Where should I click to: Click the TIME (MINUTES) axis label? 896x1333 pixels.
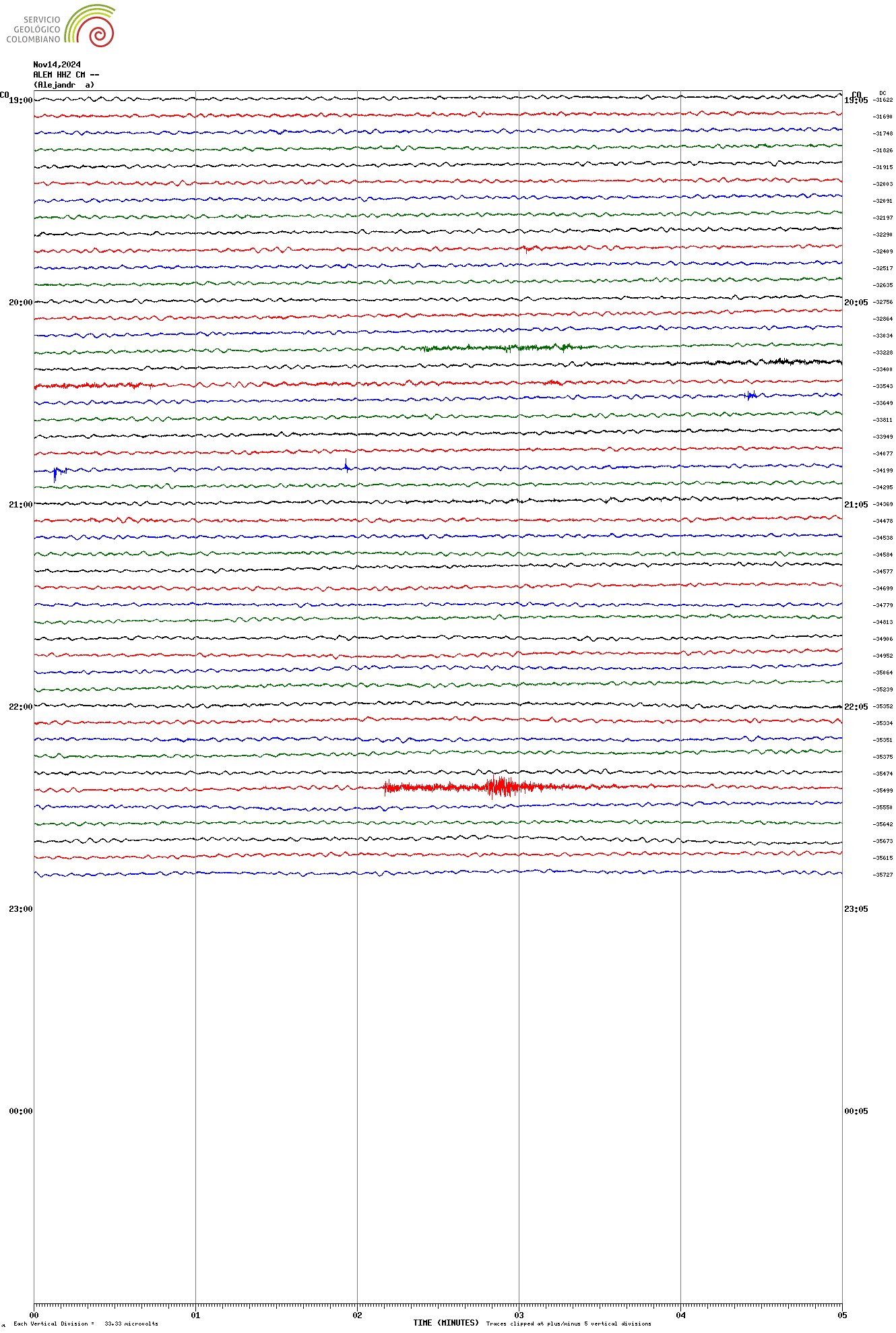click(446, 1323)
